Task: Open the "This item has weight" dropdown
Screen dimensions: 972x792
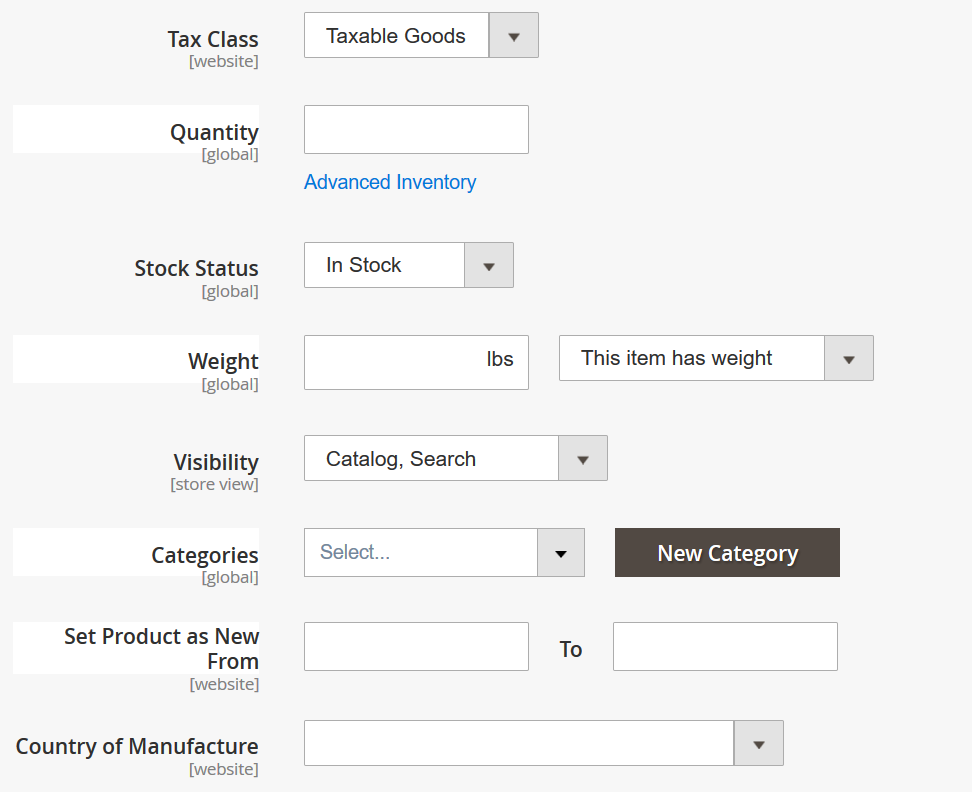Action: coord(715,358)
